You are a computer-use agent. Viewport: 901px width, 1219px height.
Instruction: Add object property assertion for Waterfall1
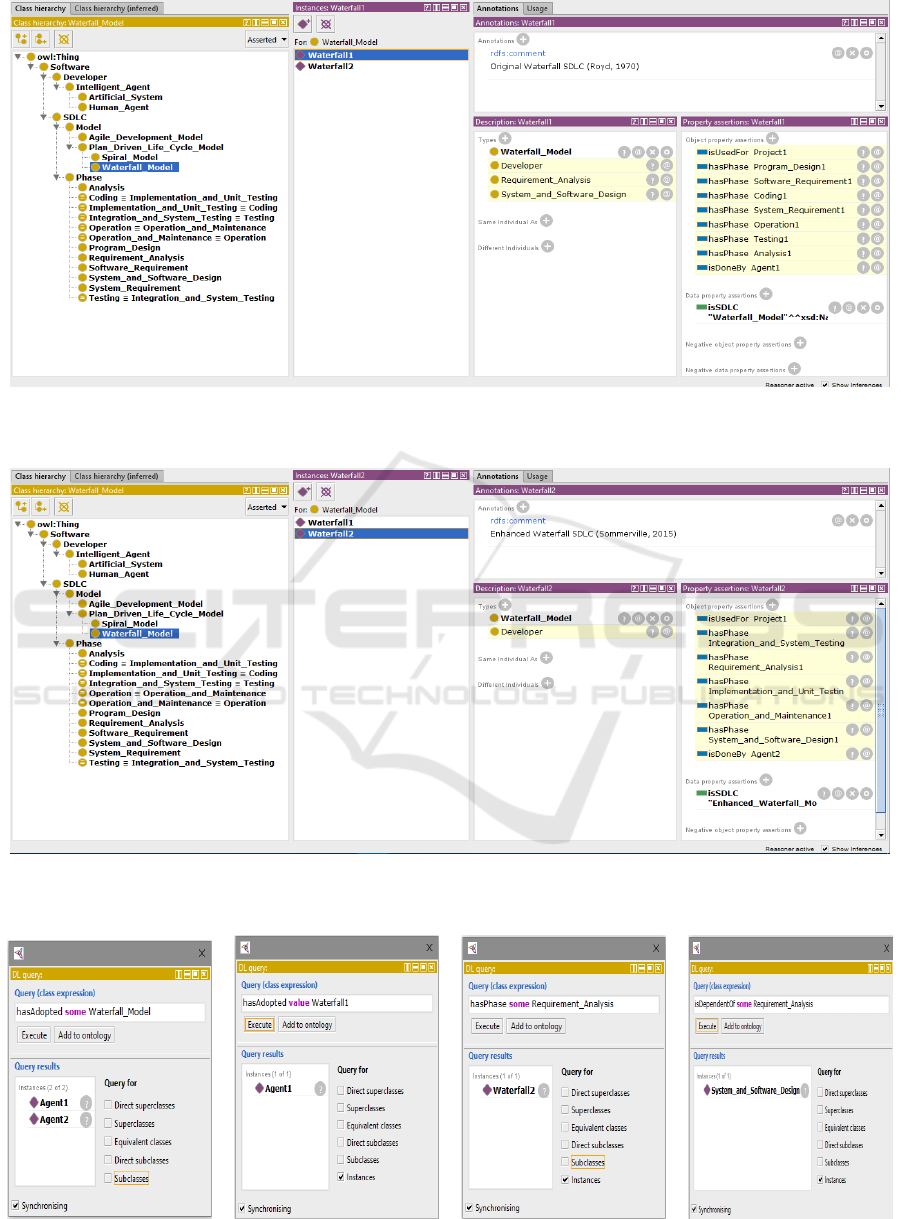(x=772, y=138)
